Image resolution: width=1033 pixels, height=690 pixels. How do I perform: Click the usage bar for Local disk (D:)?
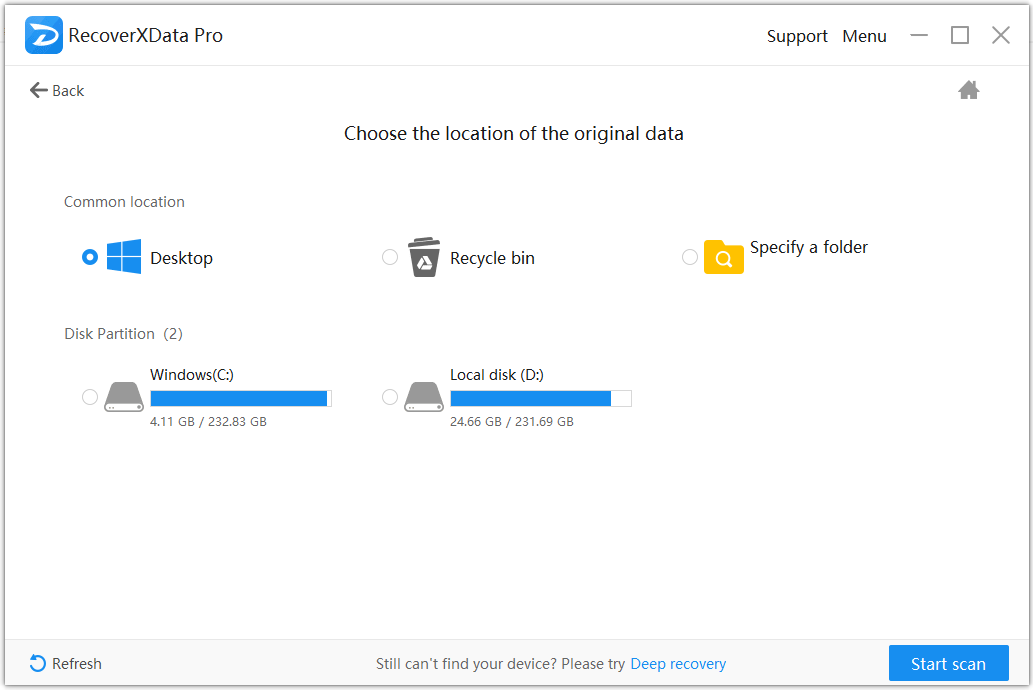[x=540, y=397]
